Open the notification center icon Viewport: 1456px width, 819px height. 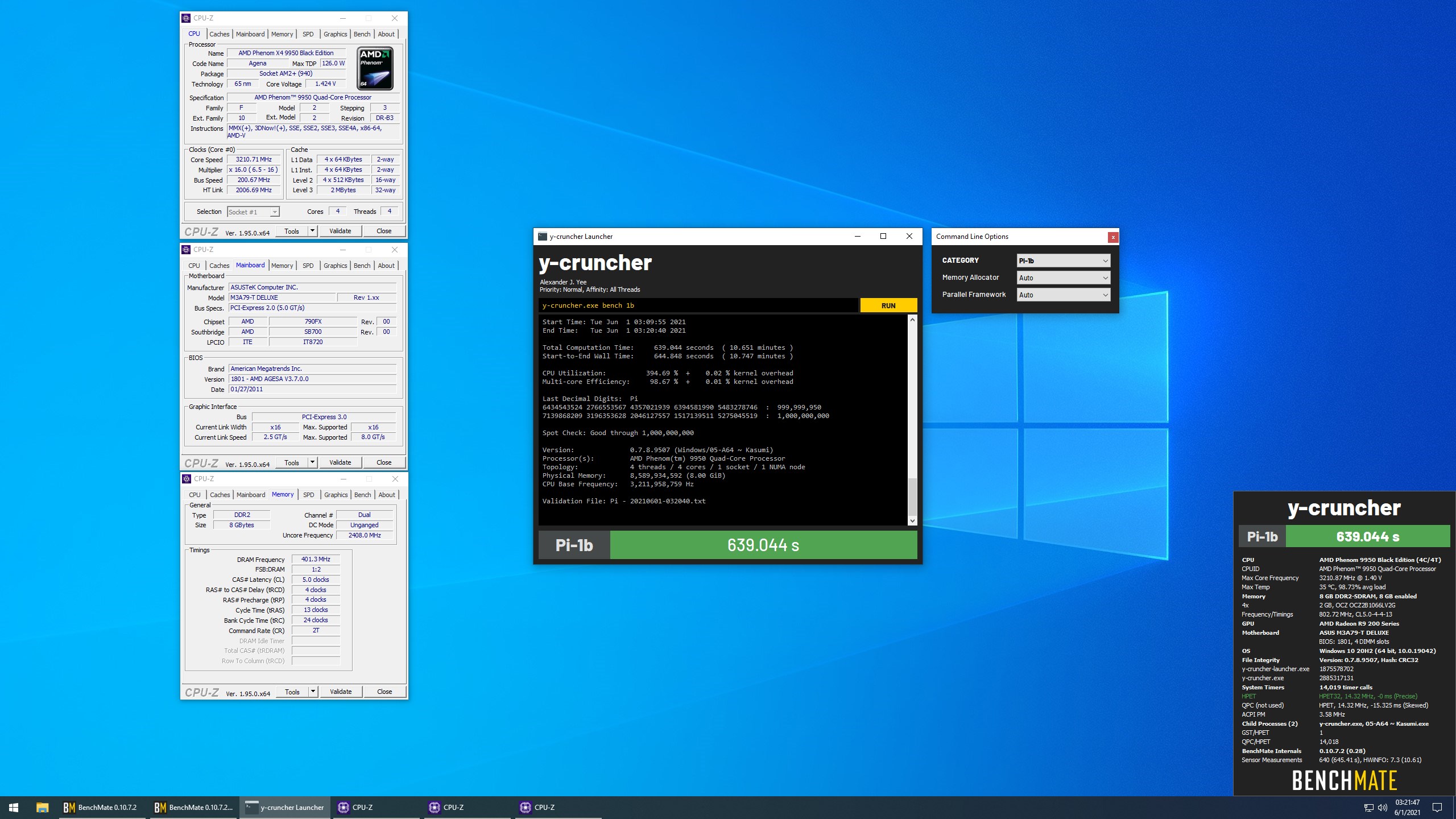coord(1437,808)
